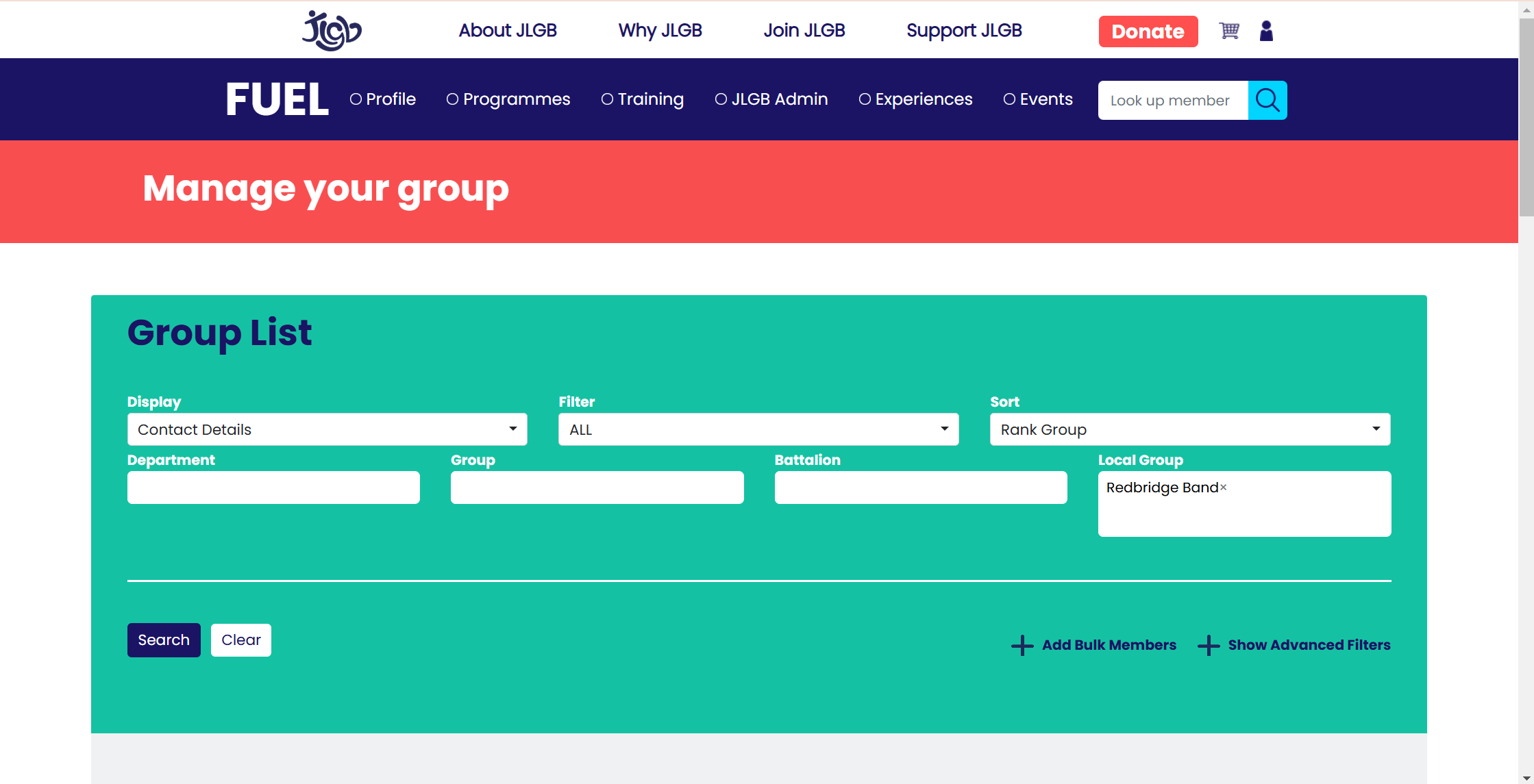Click the red Donate button
Screen dimensions: 1534x784
(1148, 31)
